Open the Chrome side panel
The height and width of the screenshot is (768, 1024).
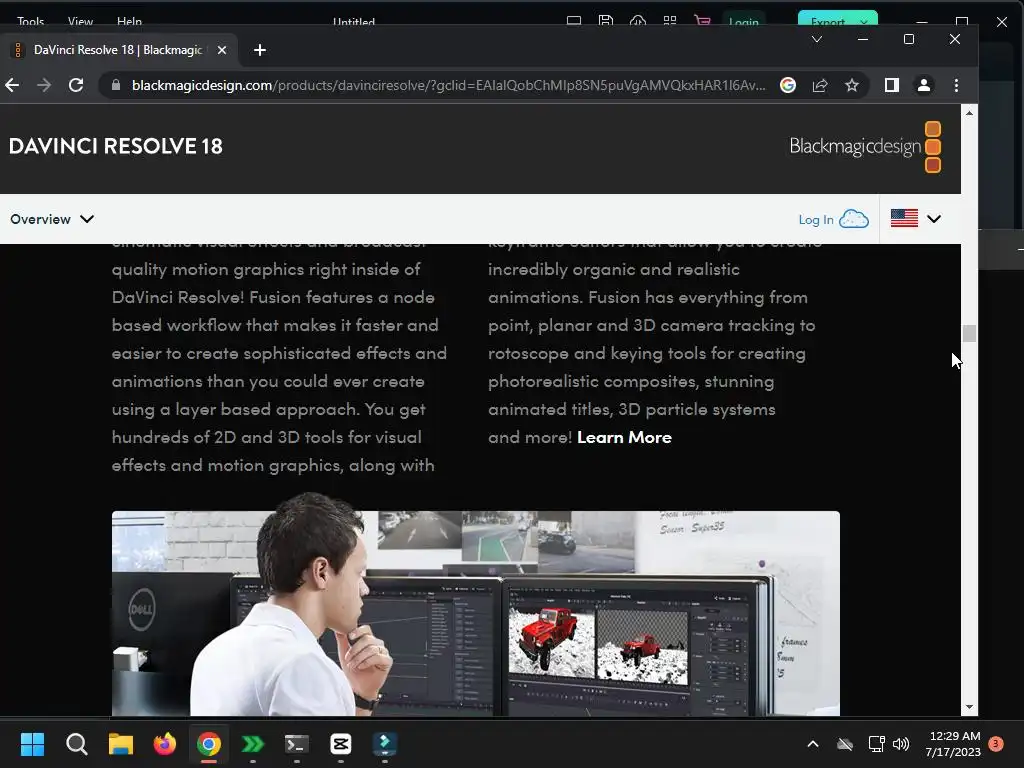(x=891, y=85)
